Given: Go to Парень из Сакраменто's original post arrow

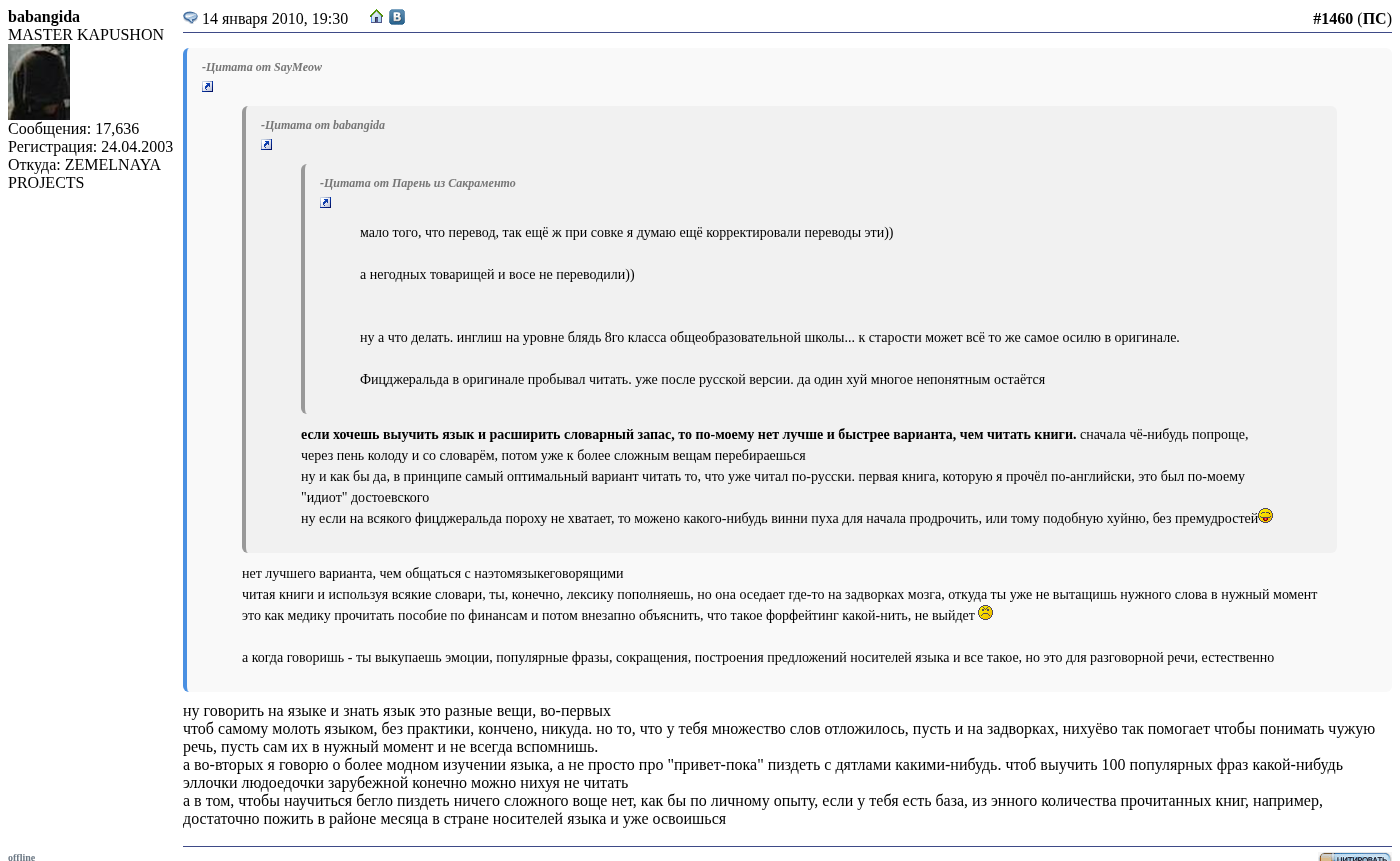Looking at the screenshot, I should coord(326,203).
